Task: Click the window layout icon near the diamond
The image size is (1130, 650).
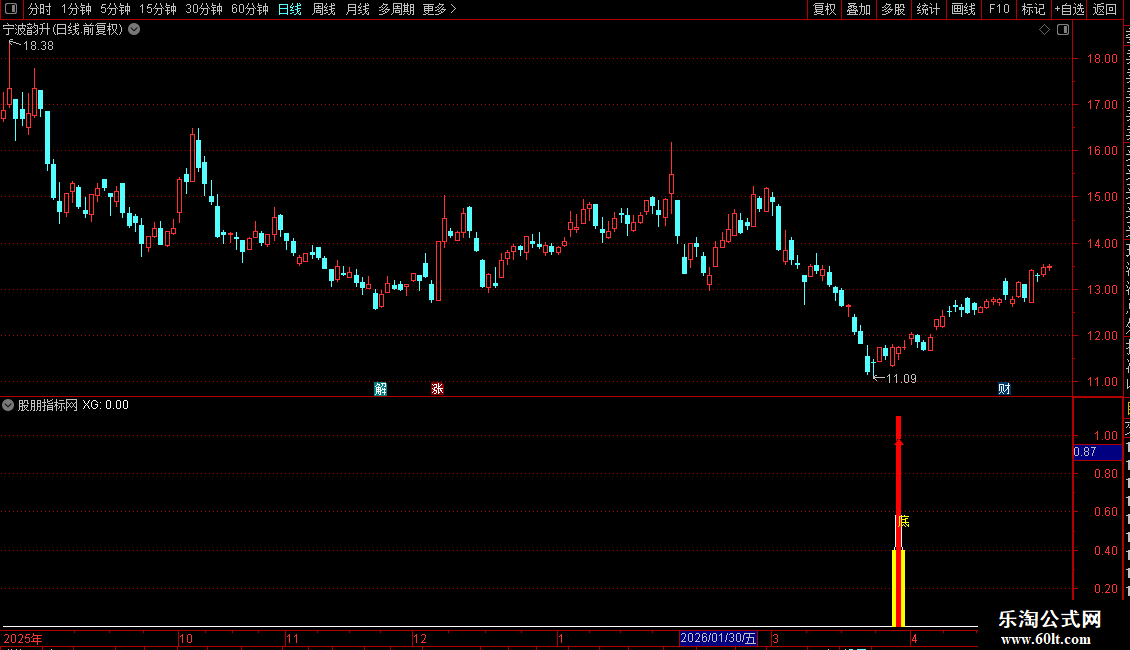Action: pyautogui.click(x=1063, y=30)
